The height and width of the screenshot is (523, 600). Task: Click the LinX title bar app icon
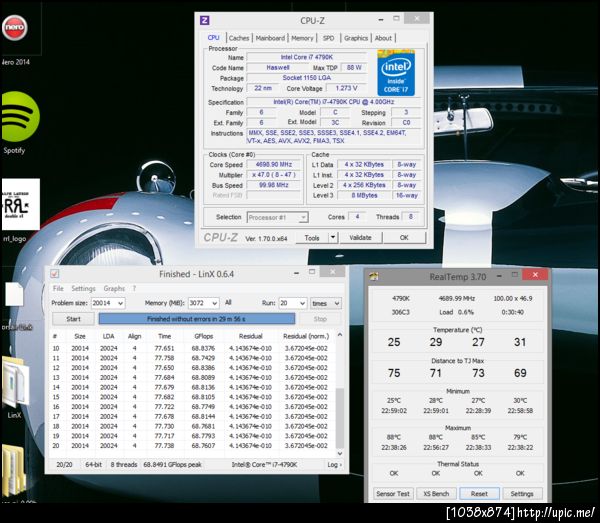55,274
